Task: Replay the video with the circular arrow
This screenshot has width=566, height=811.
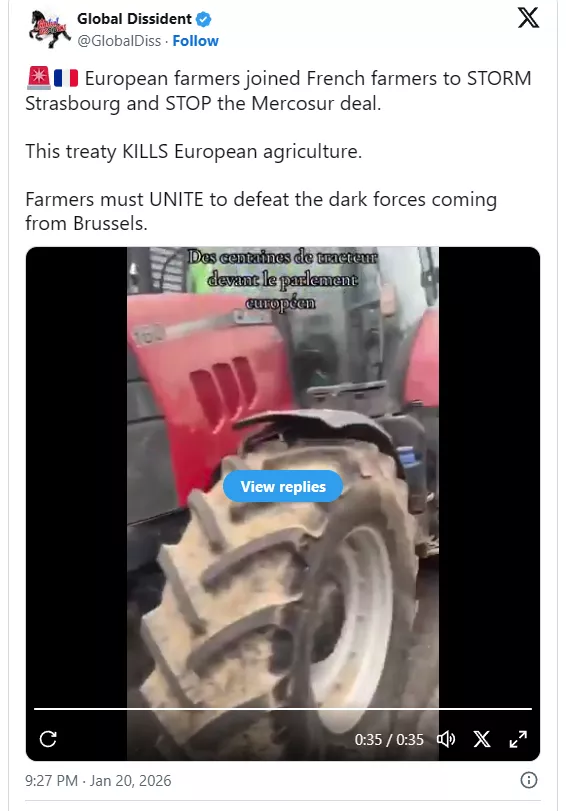Action: [x=48, y=739]
